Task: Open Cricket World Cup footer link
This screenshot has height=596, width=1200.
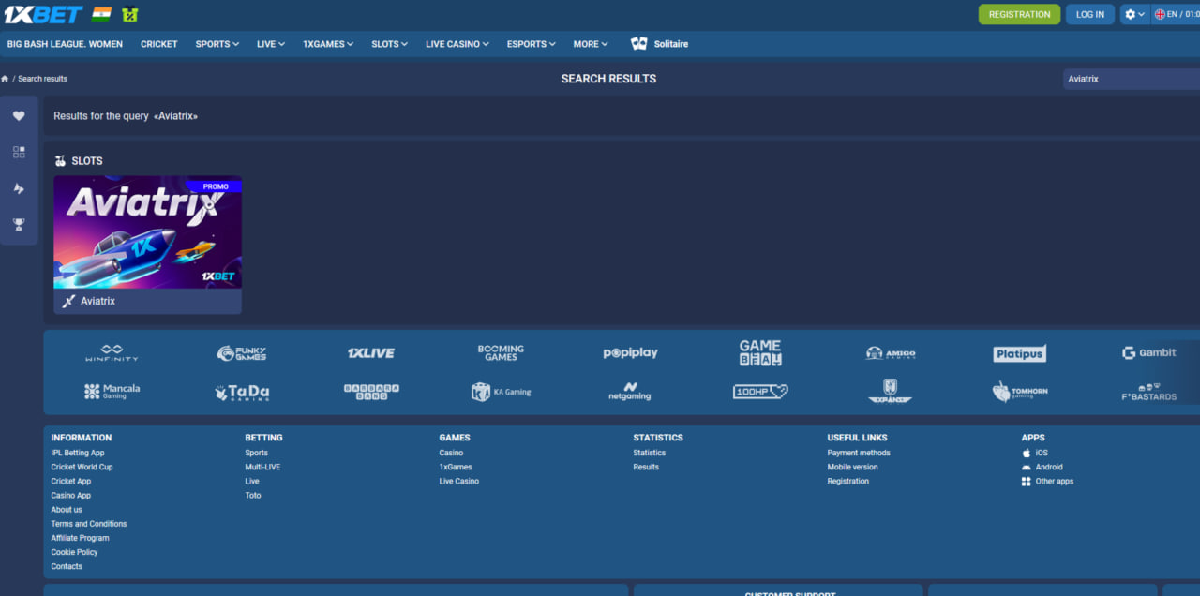Action: pyautogui.click(x=82, y=467)
